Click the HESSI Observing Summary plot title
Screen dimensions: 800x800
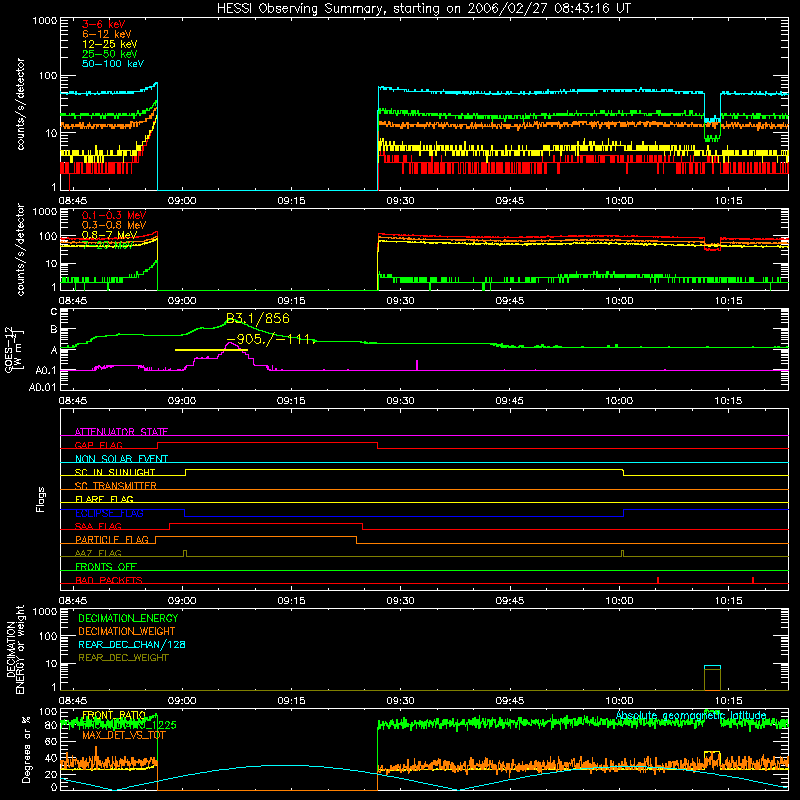424,9
